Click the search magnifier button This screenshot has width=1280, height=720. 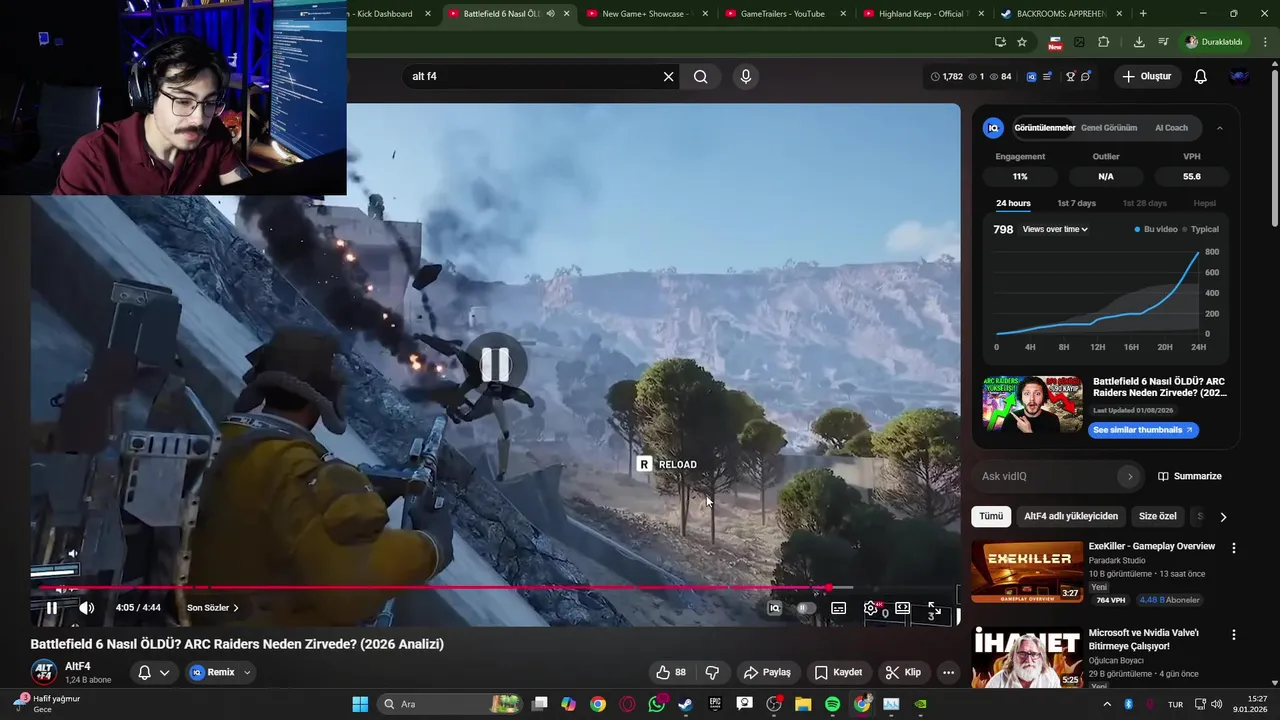click(x=701, y=76)
